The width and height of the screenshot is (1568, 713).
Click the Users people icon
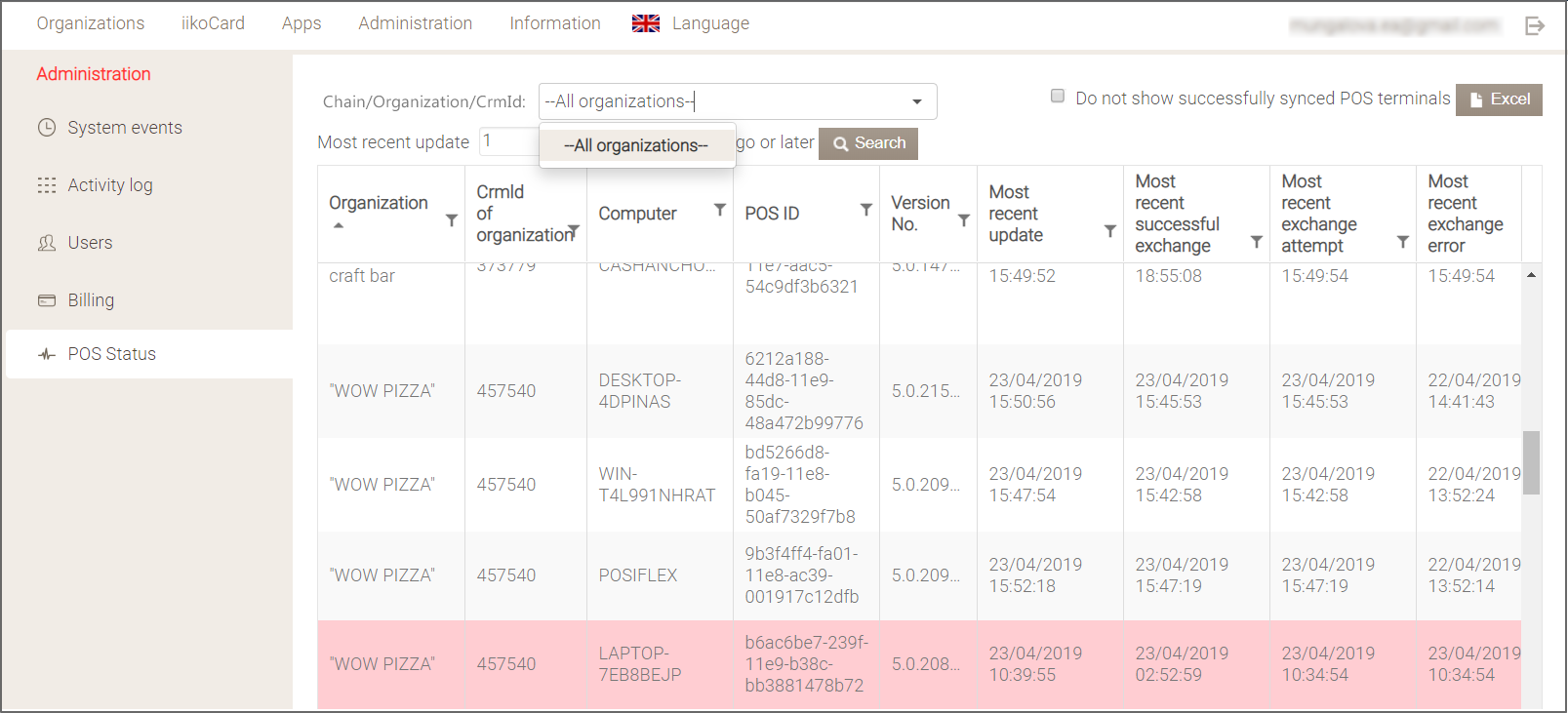coord(47,243)
